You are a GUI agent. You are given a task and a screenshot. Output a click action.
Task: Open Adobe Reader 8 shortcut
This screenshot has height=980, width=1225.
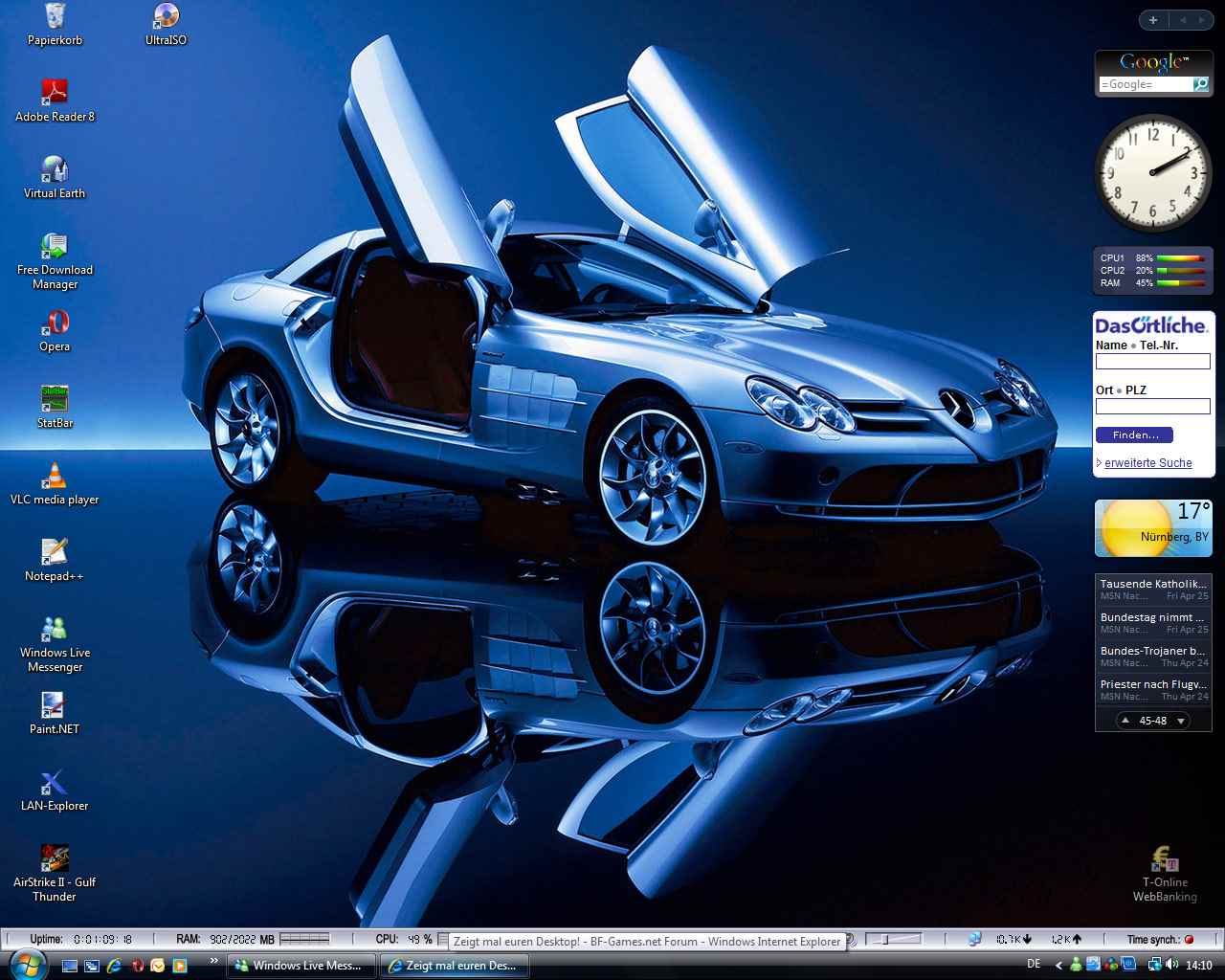[55, 93]
